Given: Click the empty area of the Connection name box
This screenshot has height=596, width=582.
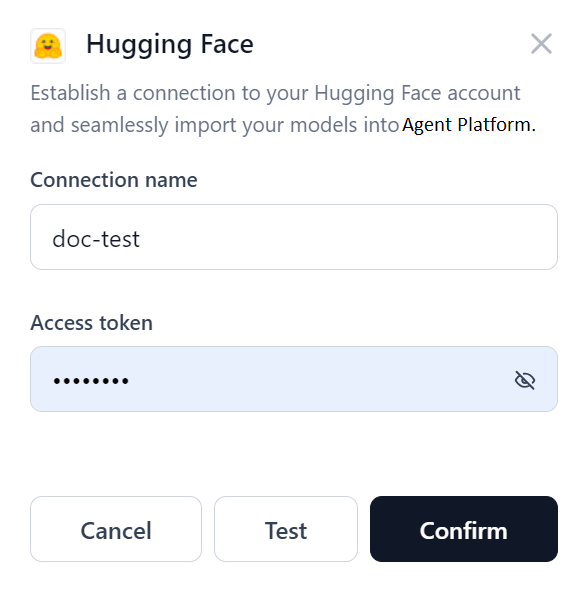Looking at the screenshot, I should (x=346, y=237).
